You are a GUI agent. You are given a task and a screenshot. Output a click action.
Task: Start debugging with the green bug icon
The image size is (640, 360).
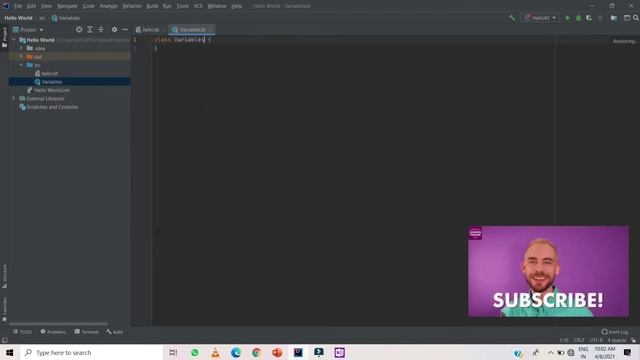[578, 18]
